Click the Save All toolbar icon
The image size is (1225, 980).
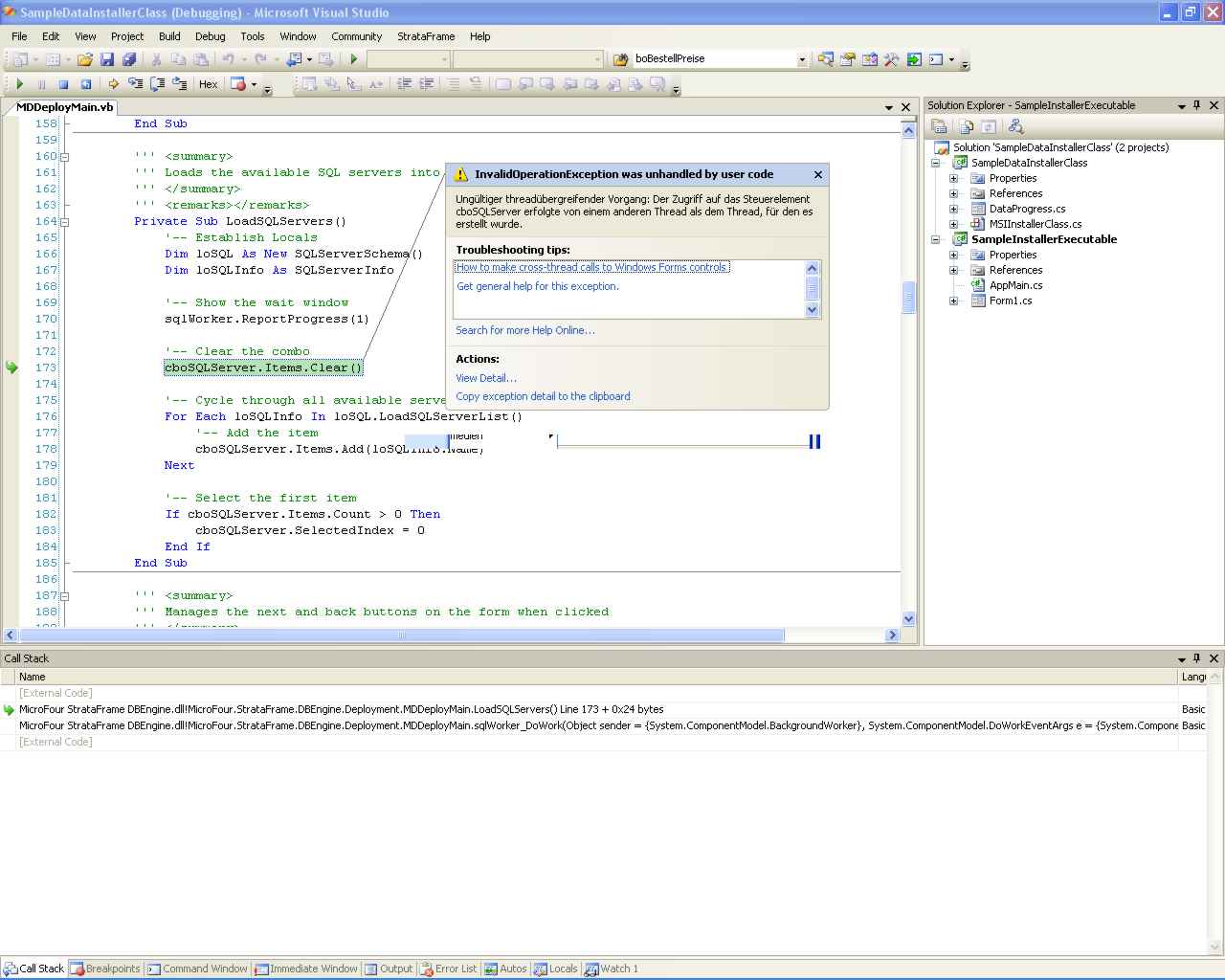coord(128,59)
